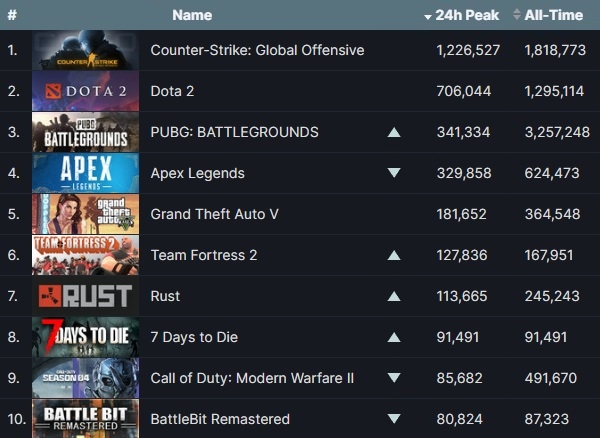Sort the list by All-Time peak

pyautogui.click(x=548, y=15)
